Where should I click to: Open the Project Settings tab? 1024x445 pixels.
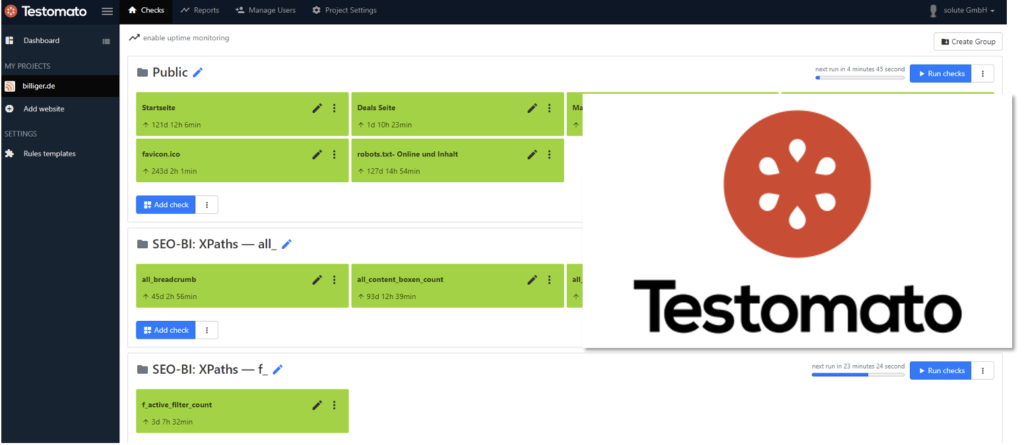click(x=344, y=10)
